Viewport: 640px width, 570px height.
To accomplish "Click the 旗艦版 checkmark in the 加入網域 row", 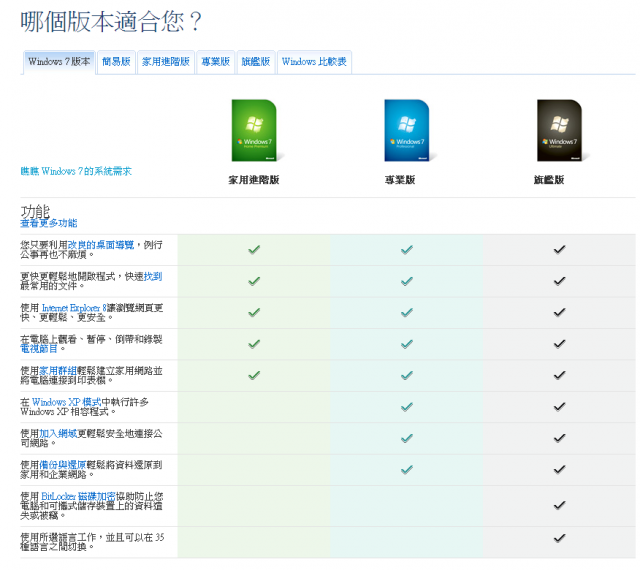I will [x=559, y=438].
